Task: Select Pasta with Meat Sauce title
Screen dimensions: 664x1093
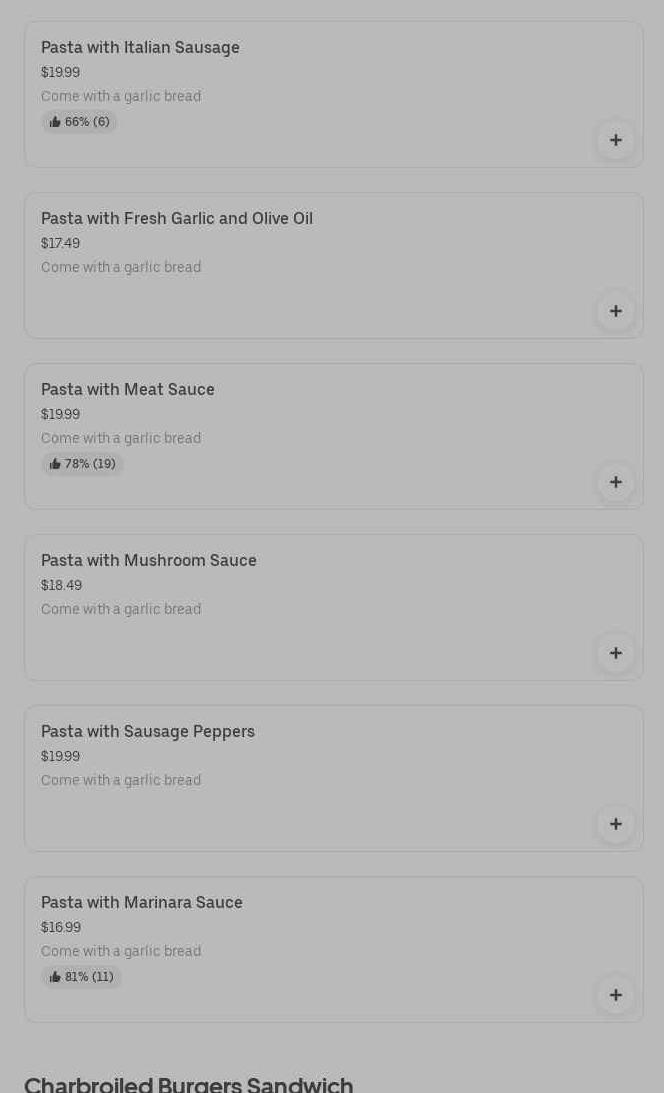Action: pos(128,389)
